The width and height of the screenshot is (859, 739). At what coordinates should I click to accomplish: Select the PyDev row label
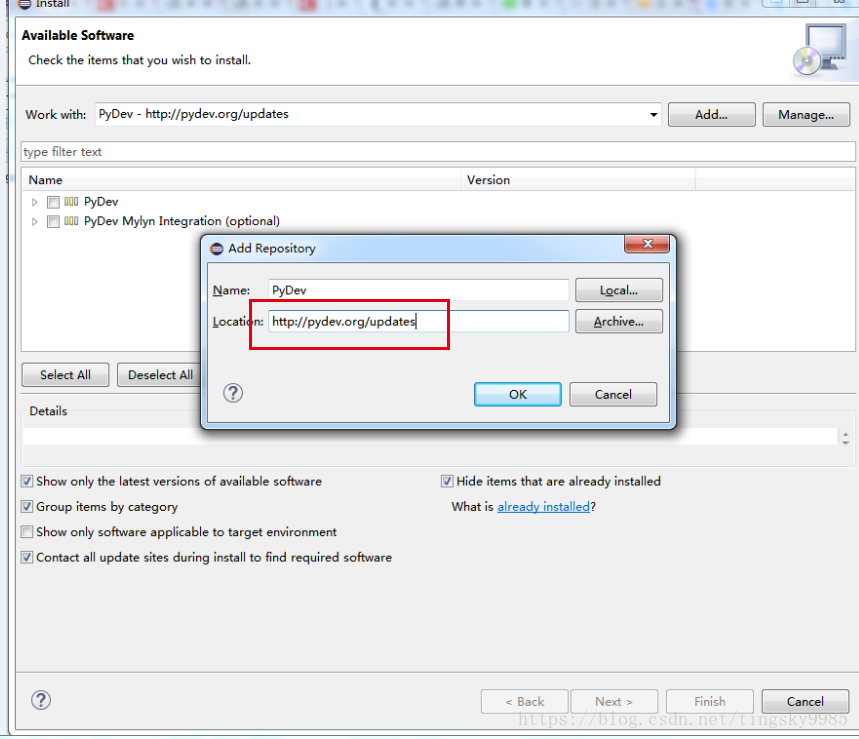[101, 202]
